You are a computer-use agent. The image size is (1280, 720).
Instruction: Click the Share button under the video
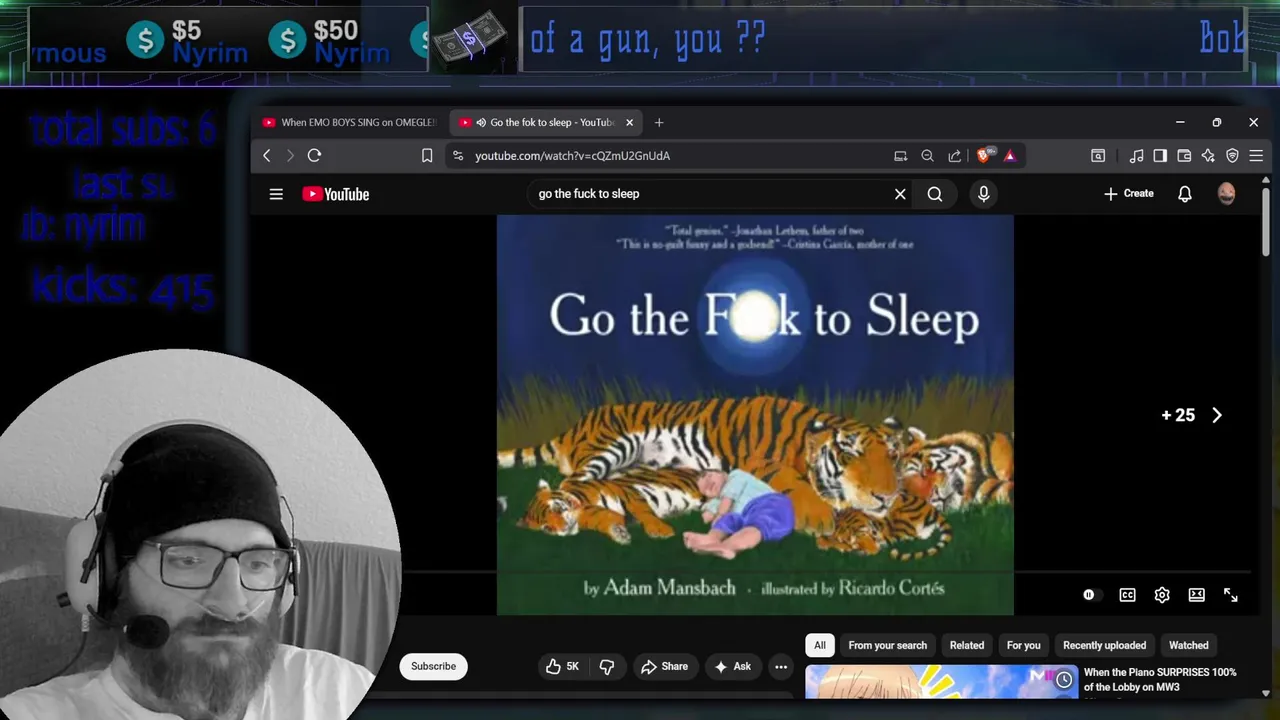click(665, 666)
